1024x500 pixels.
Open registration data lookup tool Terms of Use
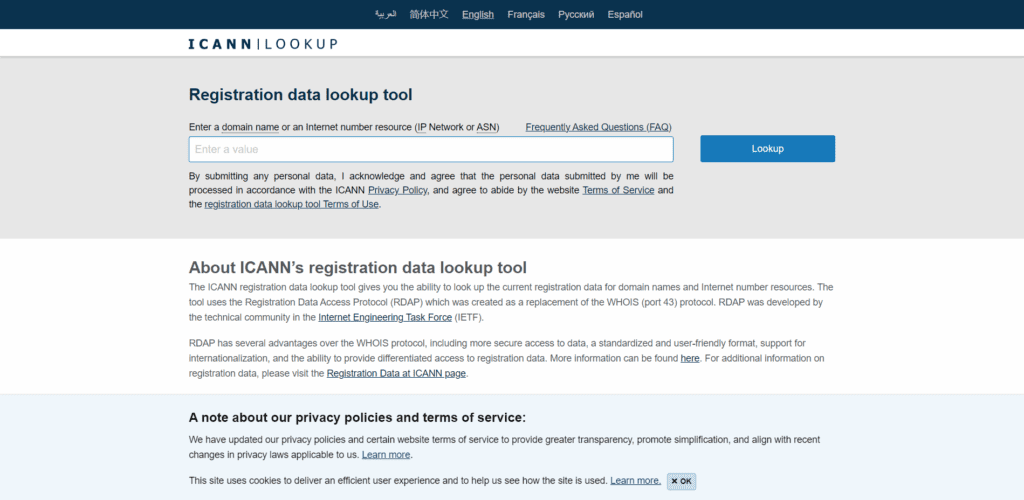[291, 204]
